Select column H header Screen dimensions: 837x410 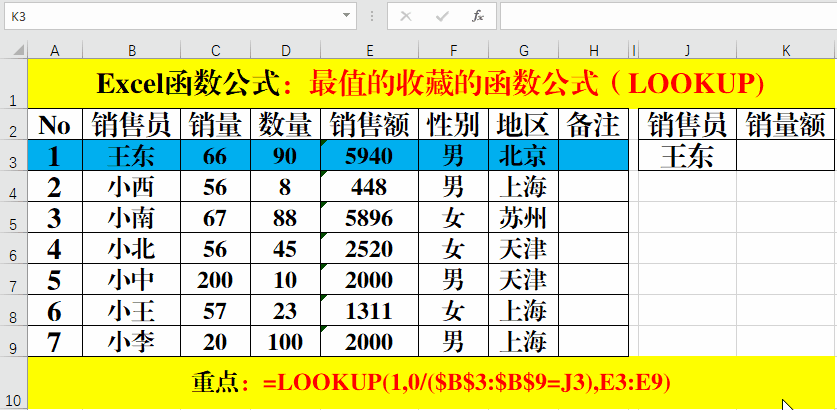tap(594, 51)
